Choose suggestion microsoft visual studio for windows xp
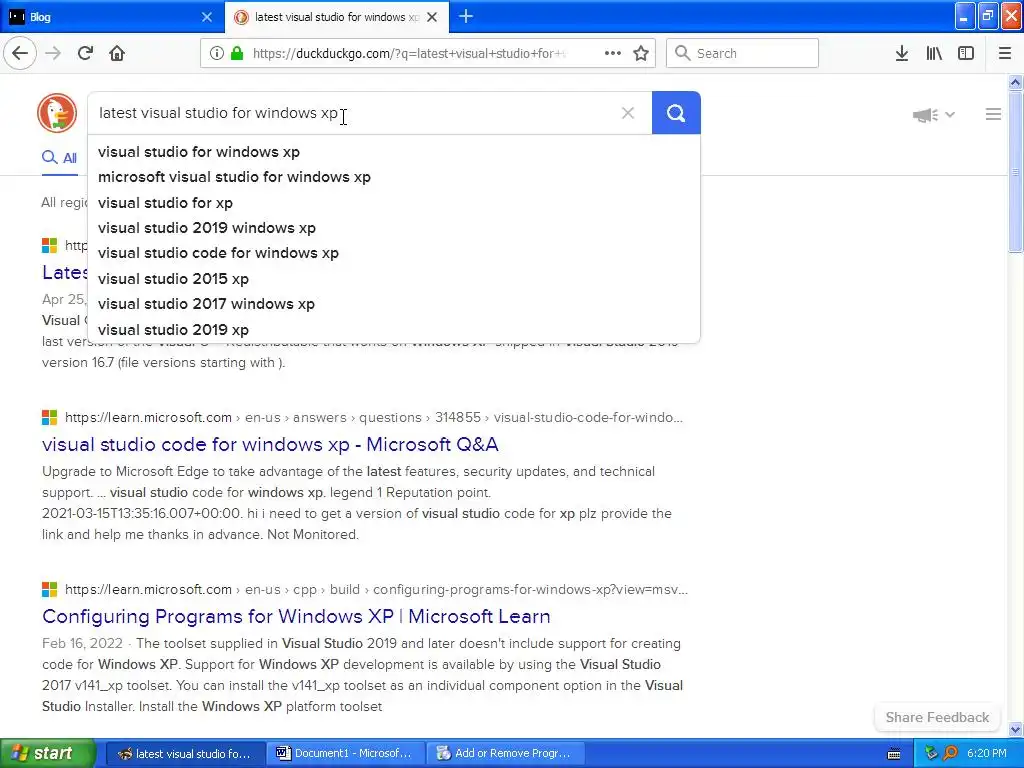 [x=394, y=177]
